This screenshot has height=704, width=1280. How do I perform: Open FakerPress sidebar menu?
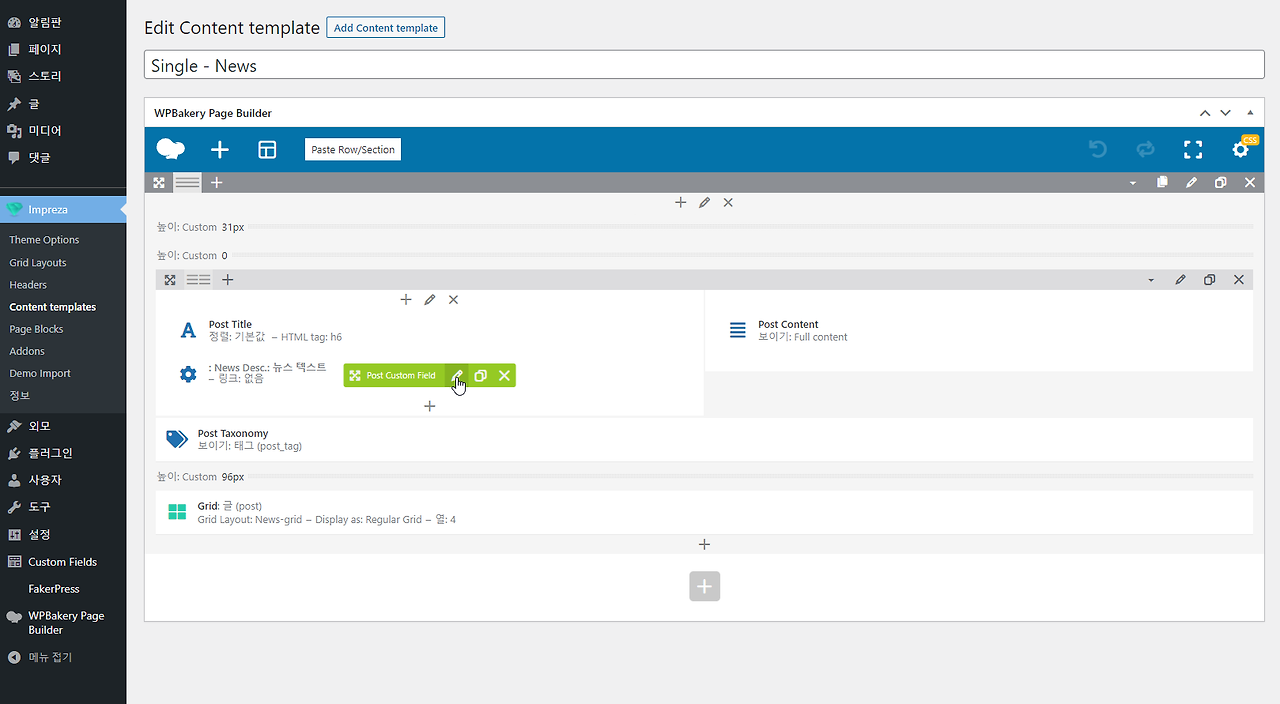63,589
